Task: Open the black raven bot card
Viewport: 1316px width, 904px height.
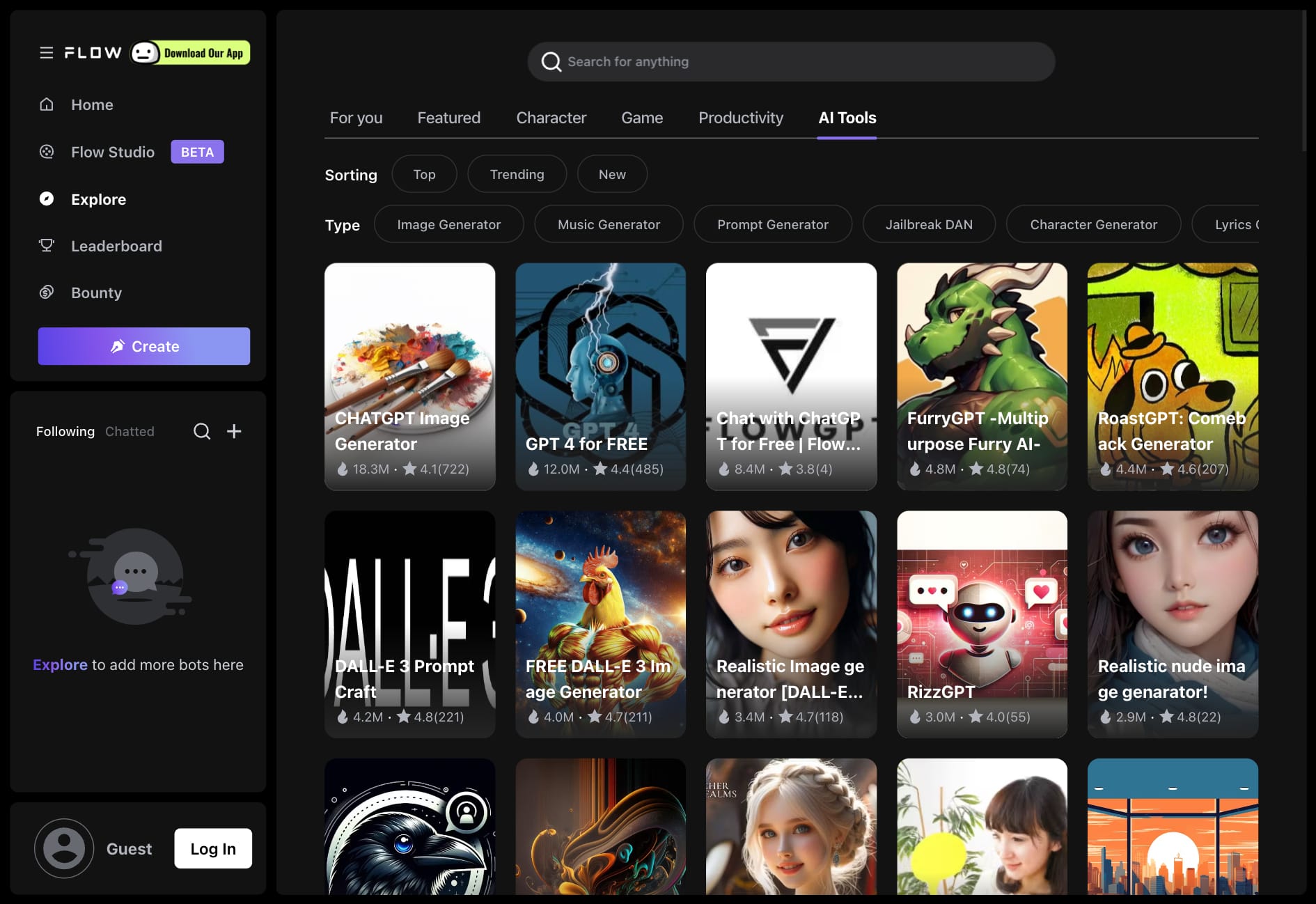Action: coord(410,827)
